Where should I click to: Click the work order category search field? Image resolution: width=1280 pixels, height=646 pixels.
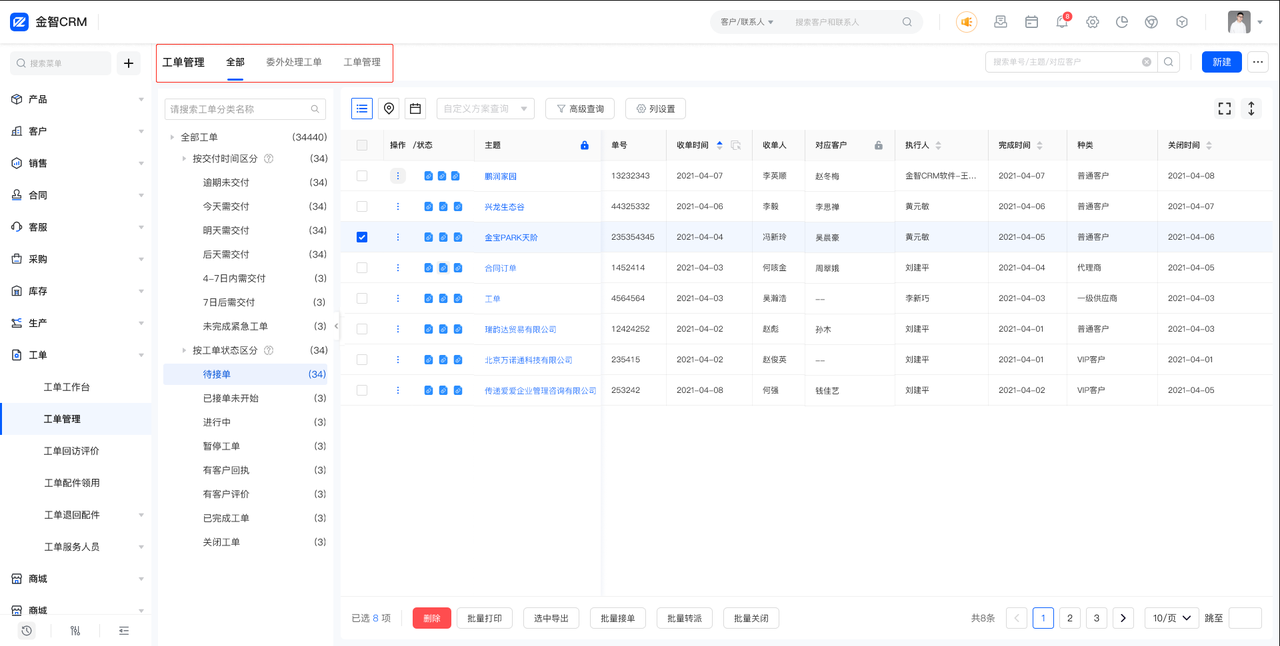[x=245, y=109]
